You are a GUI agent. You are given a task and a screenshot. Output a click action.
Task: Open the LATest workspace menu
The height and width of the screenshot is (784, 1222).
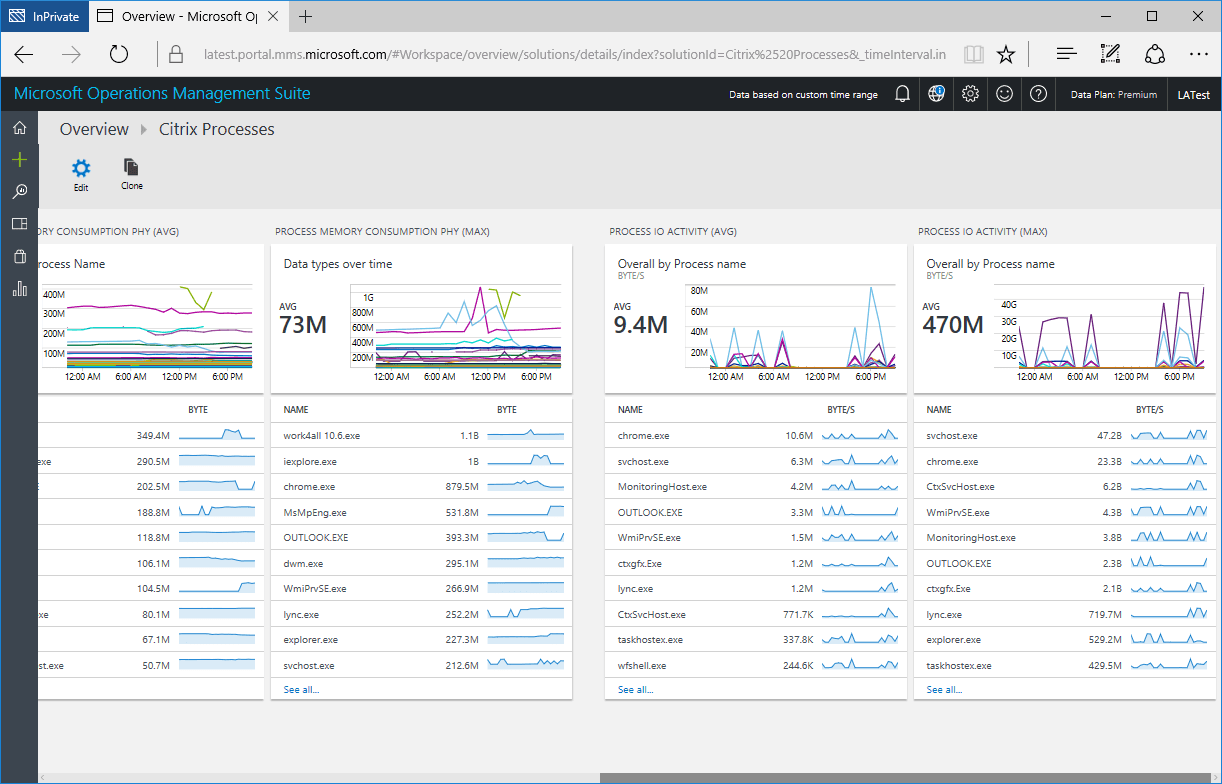tap(1193, 95)
